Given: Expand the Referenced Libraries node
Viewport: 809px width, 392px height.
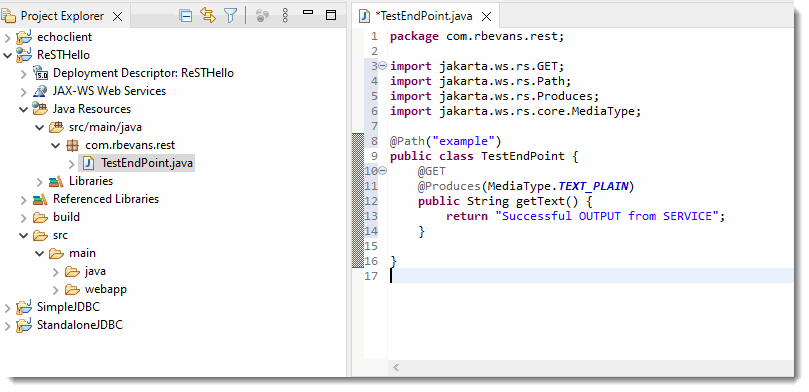Looking at the screenshot, I should click(x=23, y=200).
